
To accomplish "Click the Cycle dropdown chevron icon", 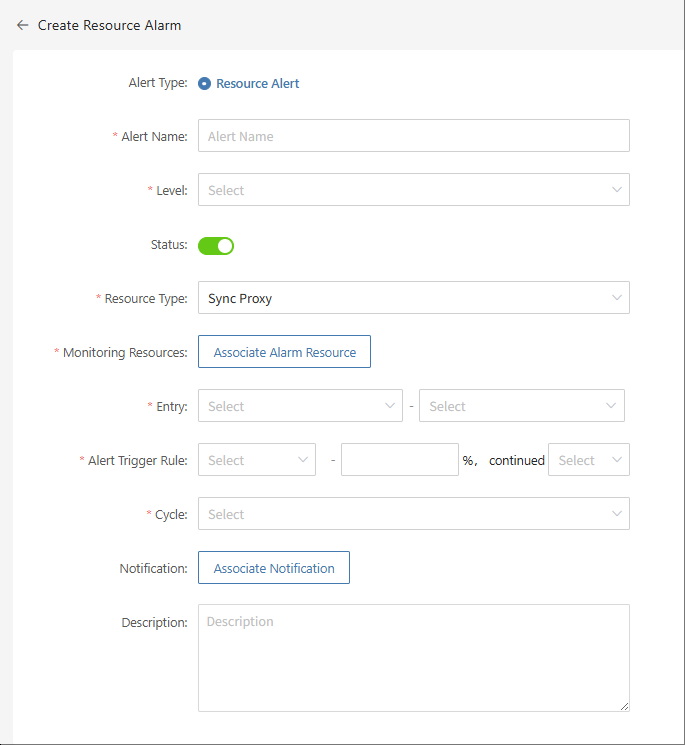I will [617, 514].
